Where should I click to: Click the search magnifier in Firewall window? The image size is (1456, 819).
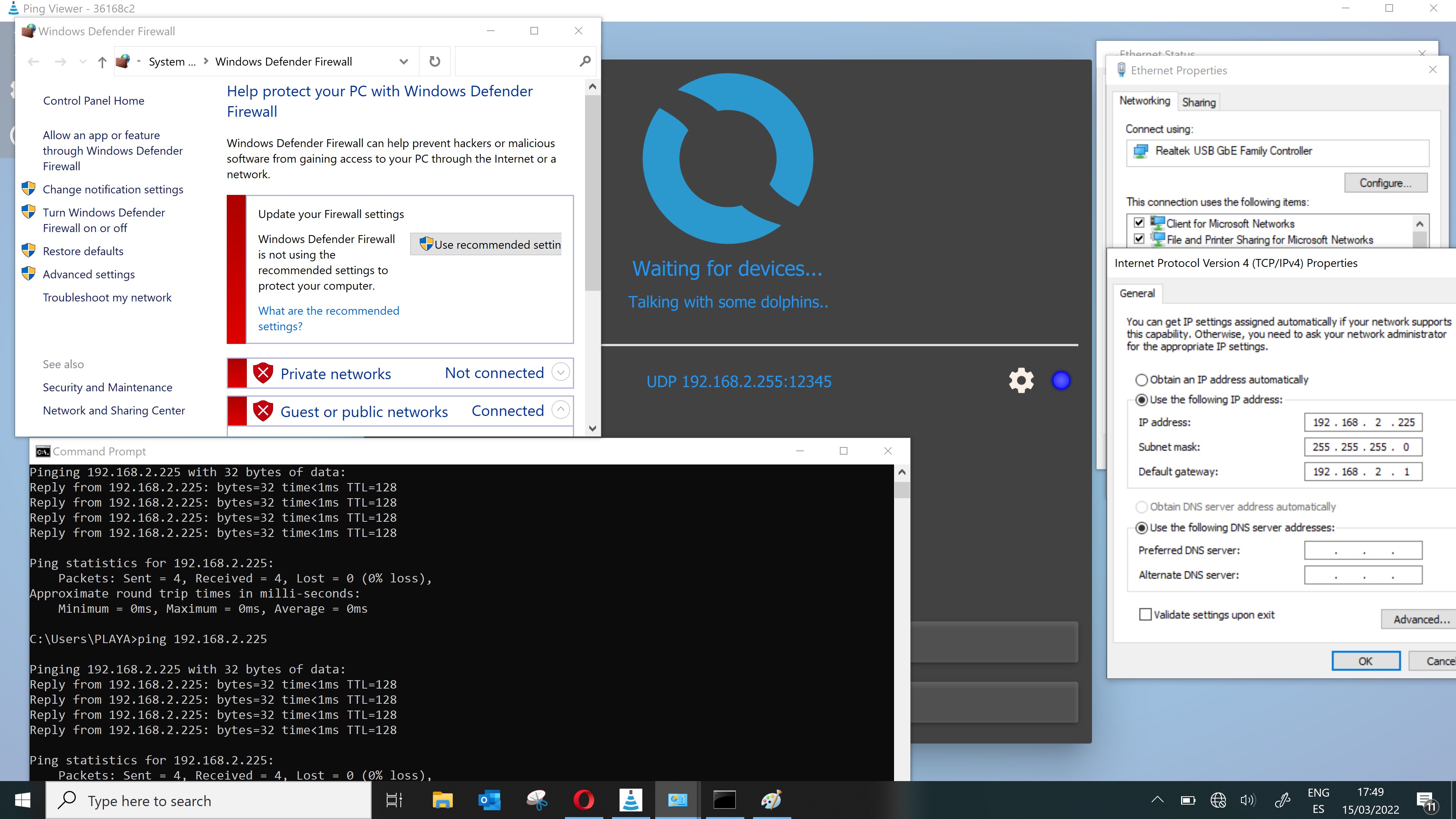coord(585,61)
